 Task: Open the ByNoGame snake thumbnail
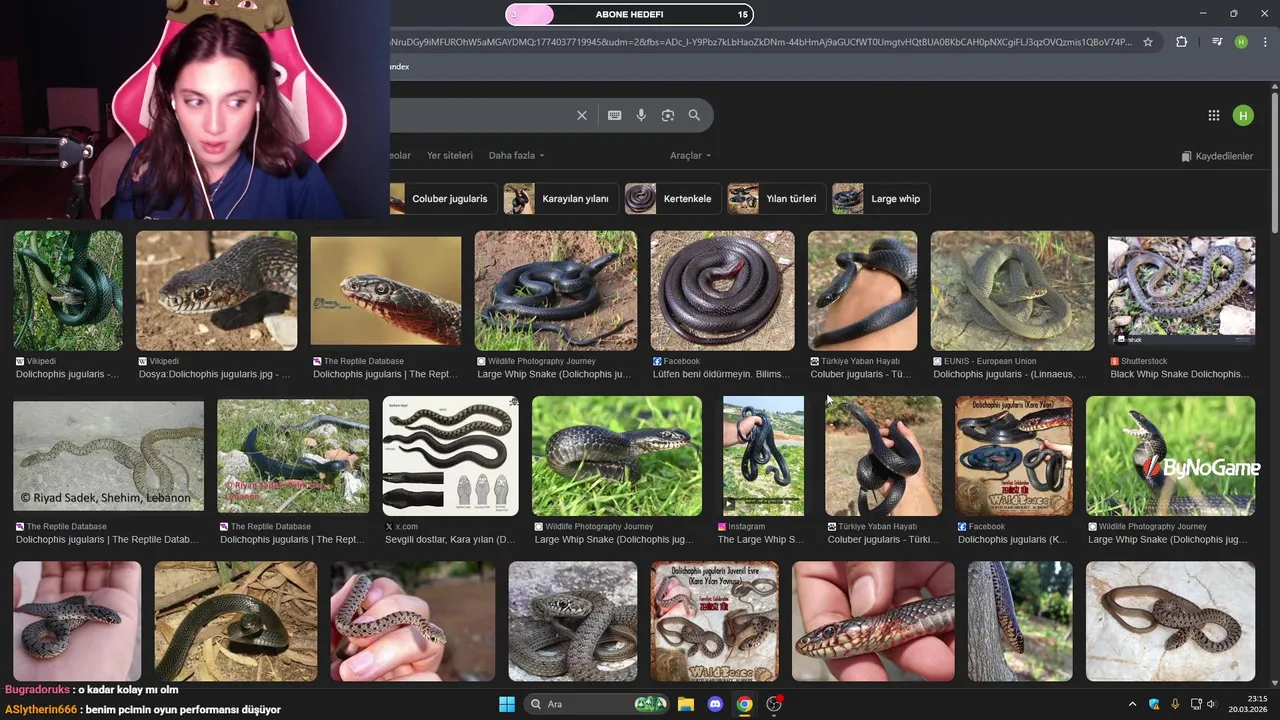point(1170,456)
